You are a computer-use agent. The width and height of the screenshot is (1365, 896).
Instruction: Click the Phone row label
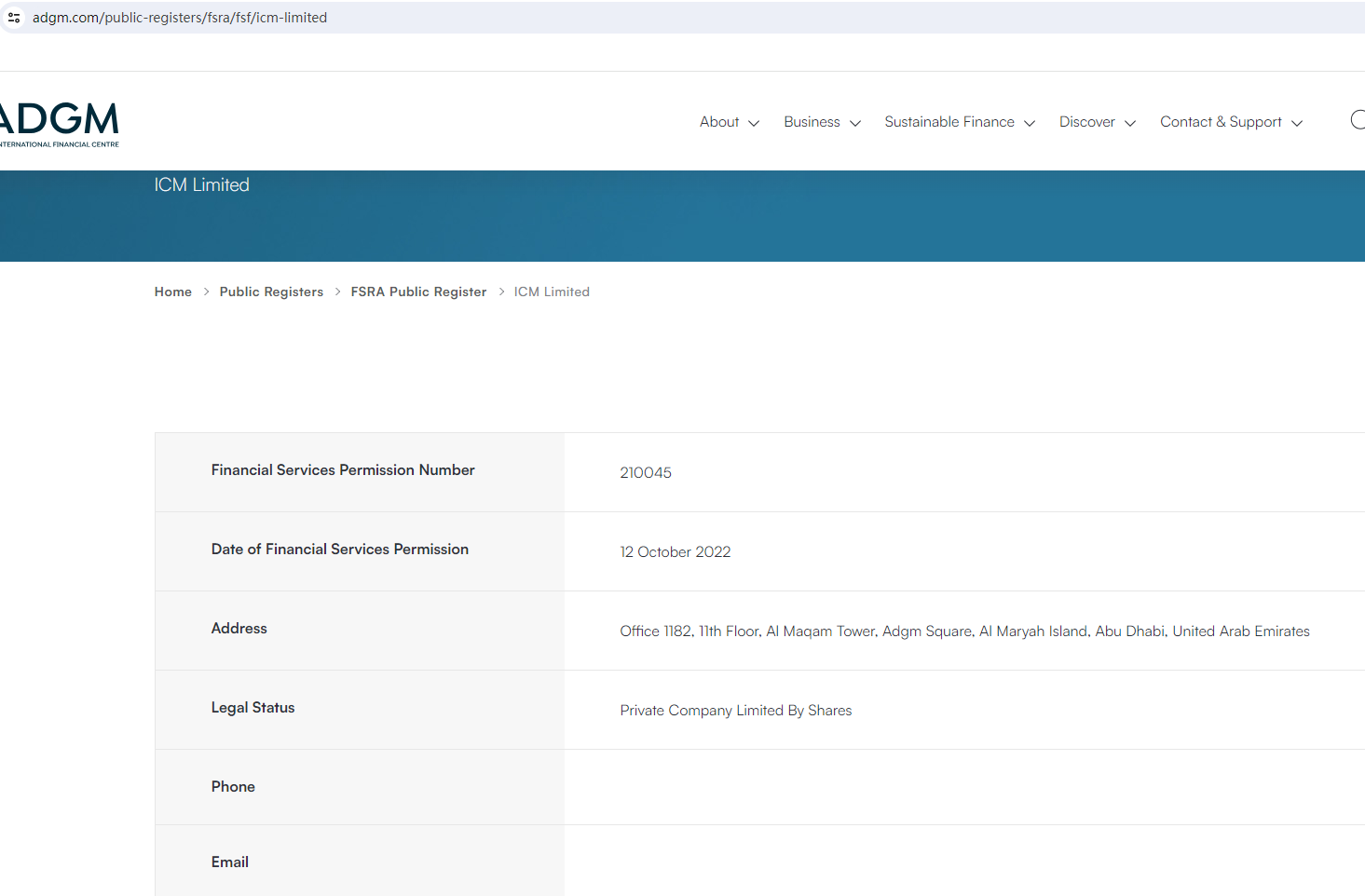(x=233, y=787)
